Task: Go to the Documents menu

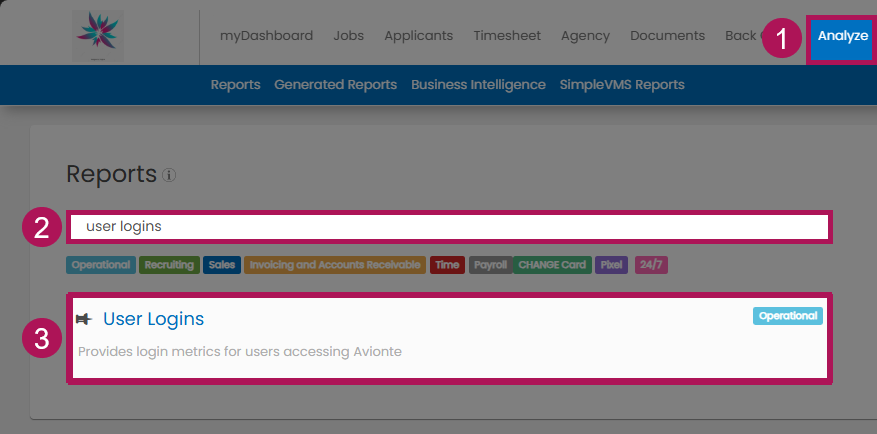Action: point(667,36)
